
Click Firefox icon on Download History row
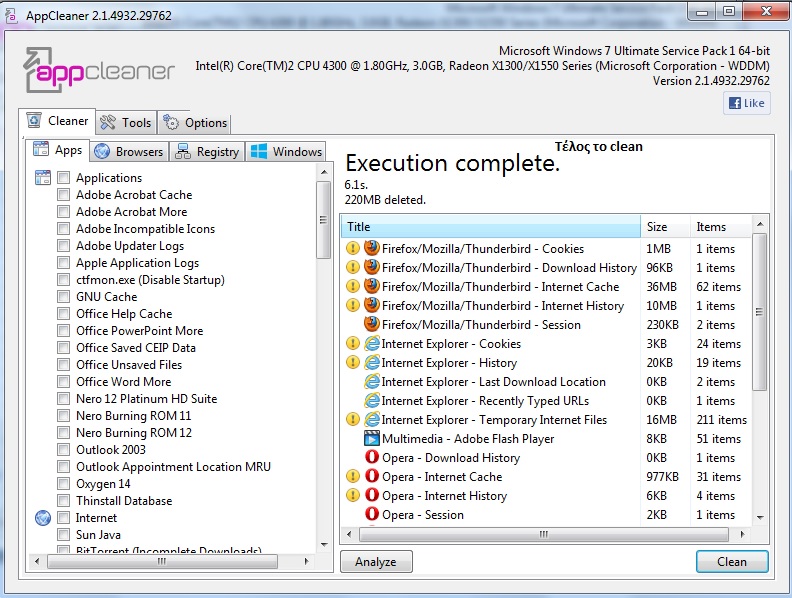coord(372,267)
